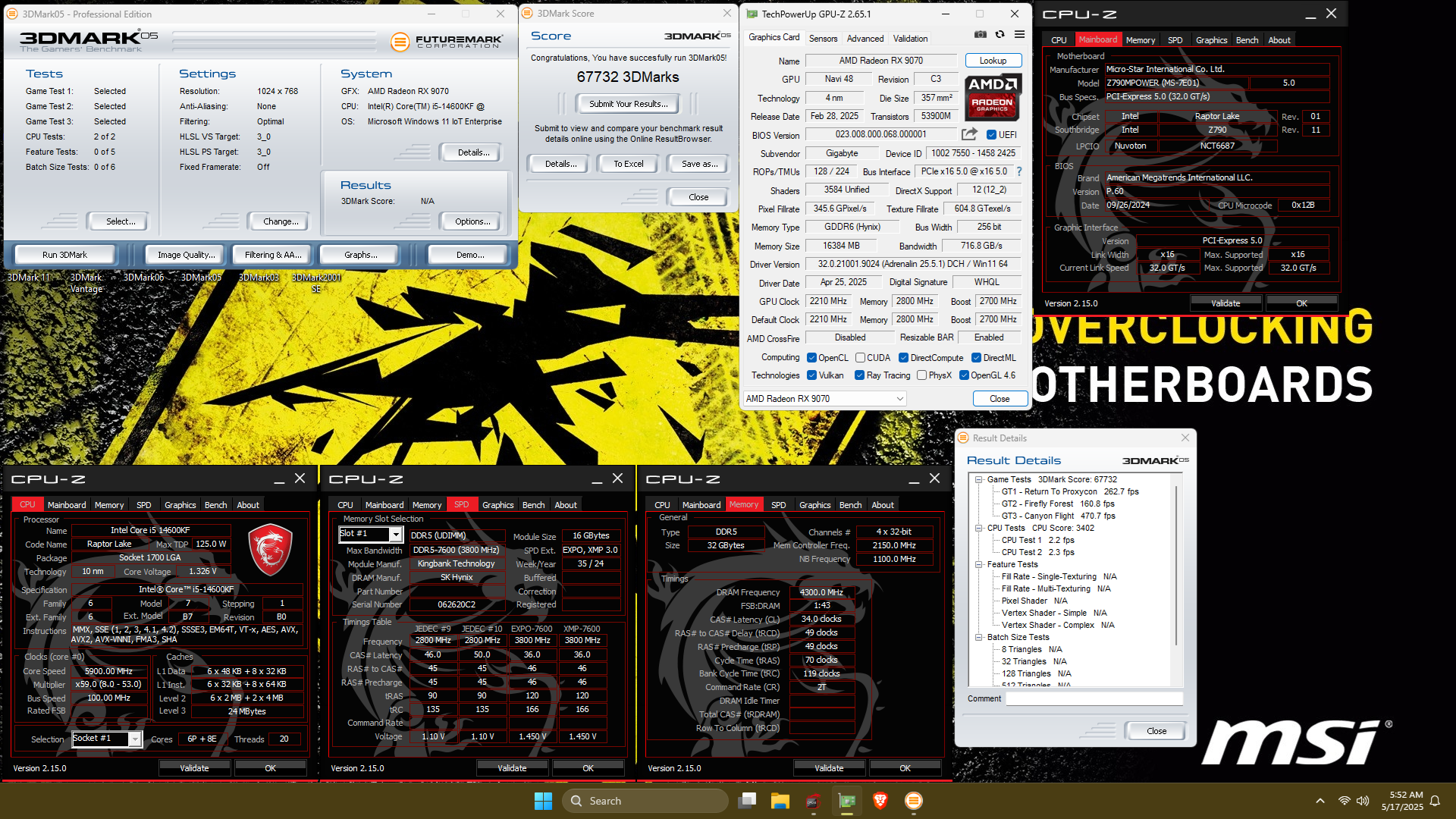
Task: Switch to the Advanced tab in GPU-Z
Action: (865, 39)
